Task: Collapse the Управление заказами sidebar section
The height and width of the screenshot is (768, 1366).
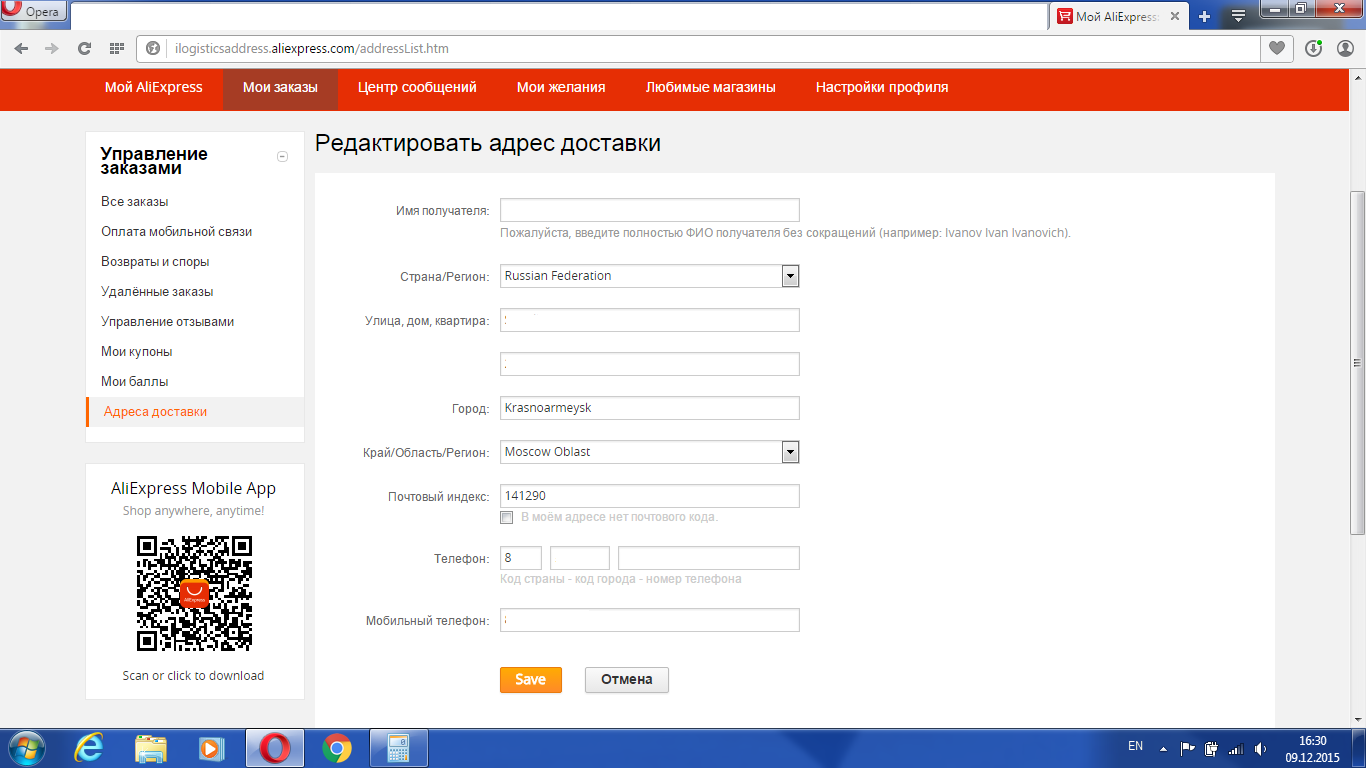Action: [282, 156]
